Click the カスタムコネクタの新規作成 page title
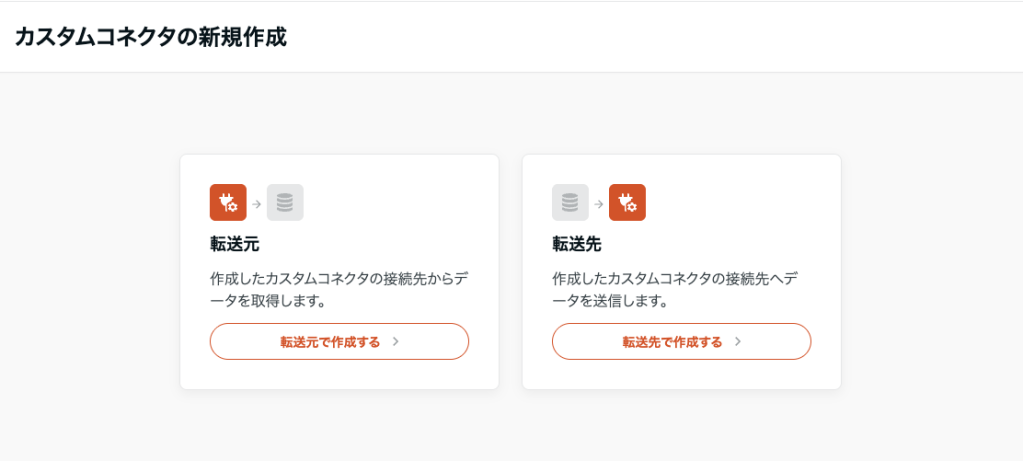The image size is (1023, 461). (x=151, y=38)
